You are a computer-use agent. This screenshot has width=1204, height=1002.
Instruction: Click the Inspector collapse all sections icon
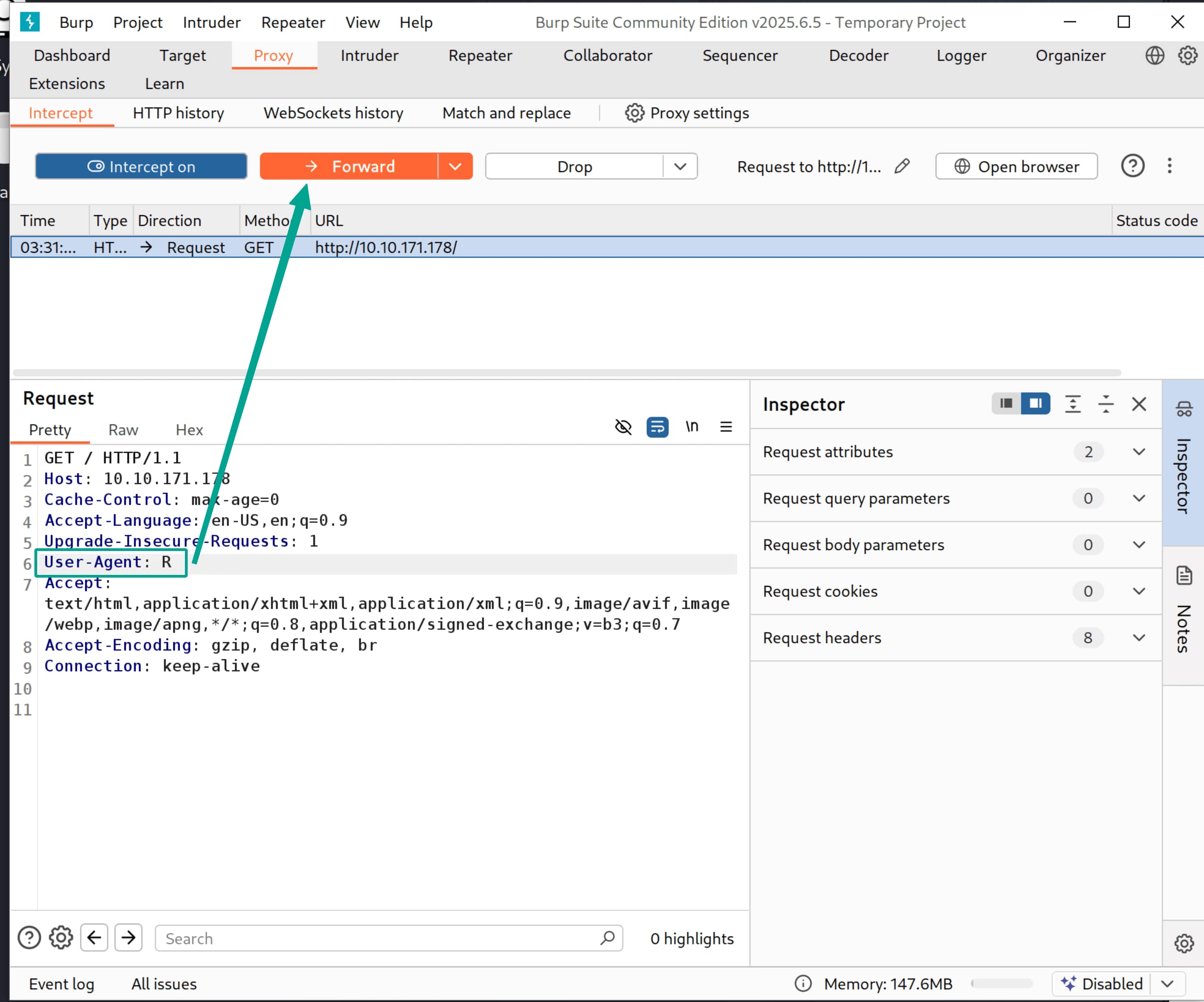(1105, 404)
